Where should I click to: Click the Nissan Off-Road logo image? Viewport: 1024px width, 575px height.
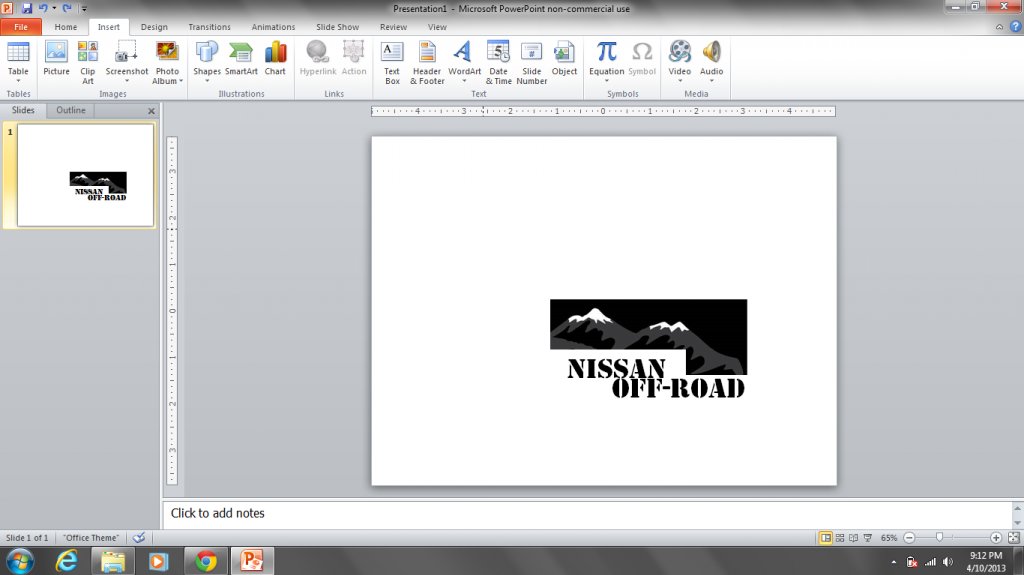[648, 348]
